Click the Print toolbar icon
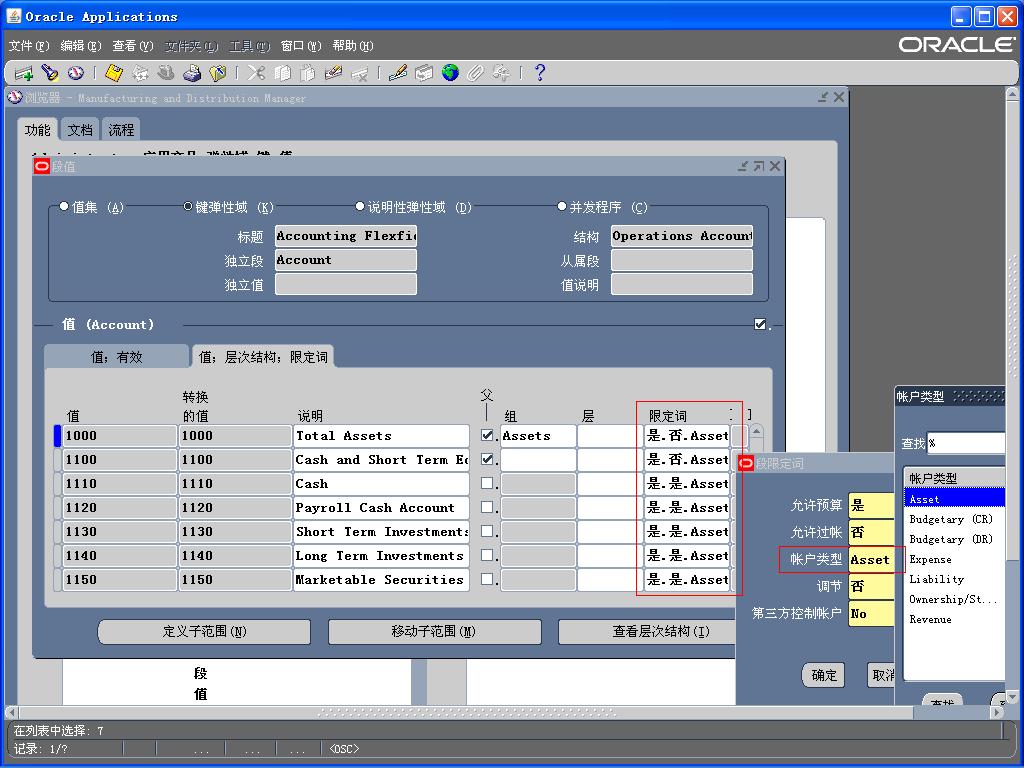Screen dimensions: 1024x768 (192, 73)
